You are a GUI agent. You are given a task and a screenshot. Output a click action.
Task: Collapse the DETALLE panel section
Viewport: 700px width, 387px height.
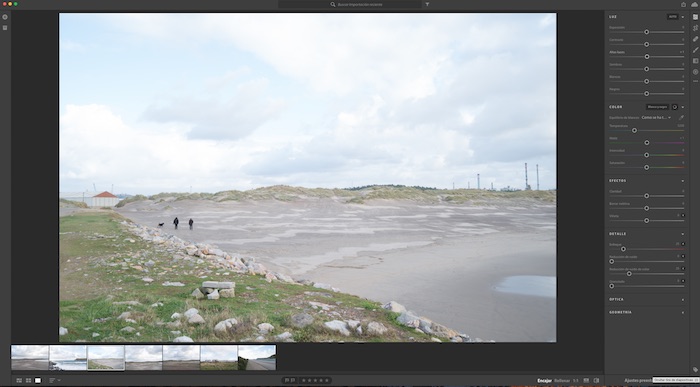pos(683,234)
